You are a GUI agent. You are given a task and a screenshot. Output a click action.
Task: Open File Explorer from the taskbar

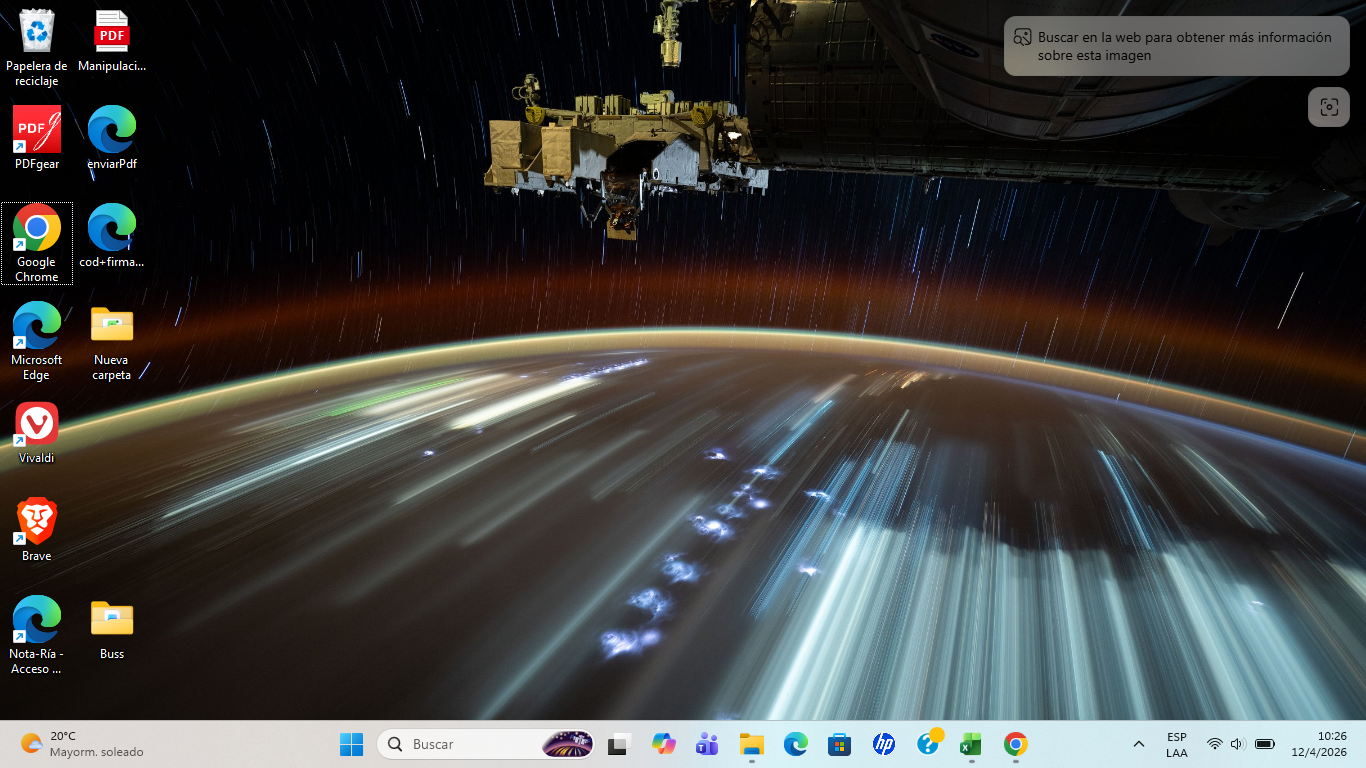click(x=751, y=744)
